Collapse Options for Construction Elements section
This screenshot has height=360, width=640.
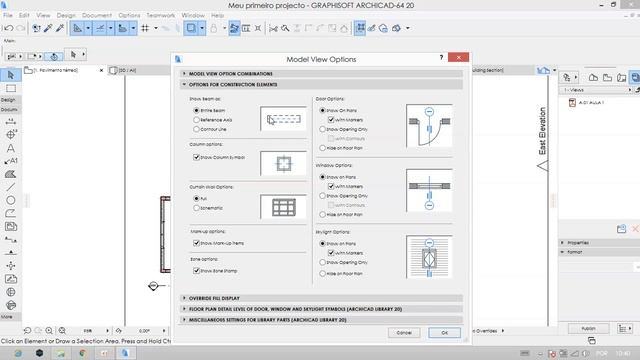[322, 84]
